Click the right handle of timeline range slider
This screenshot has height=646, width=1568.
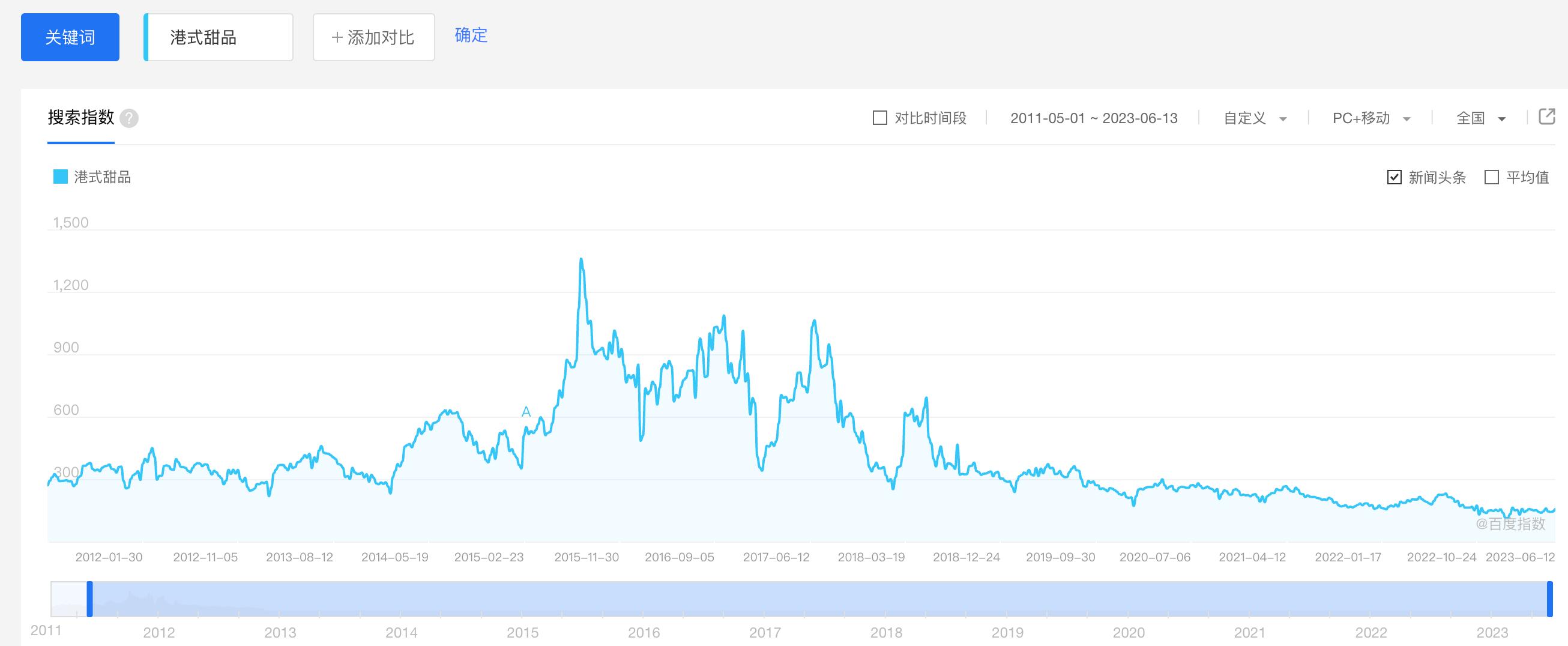point(1550,599)
